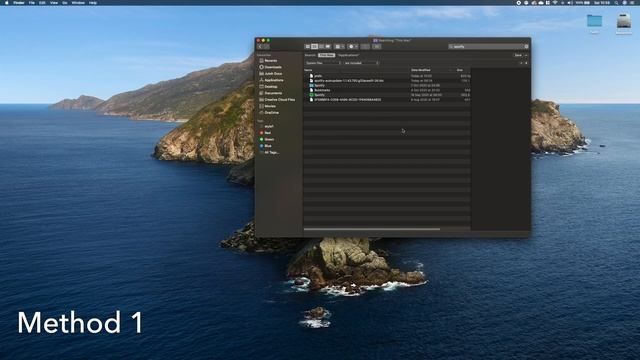Click the Edit Tags toolbar button
Image resolution: width=640 pixels, height=360 pixels.
click(x=377, y=47)
